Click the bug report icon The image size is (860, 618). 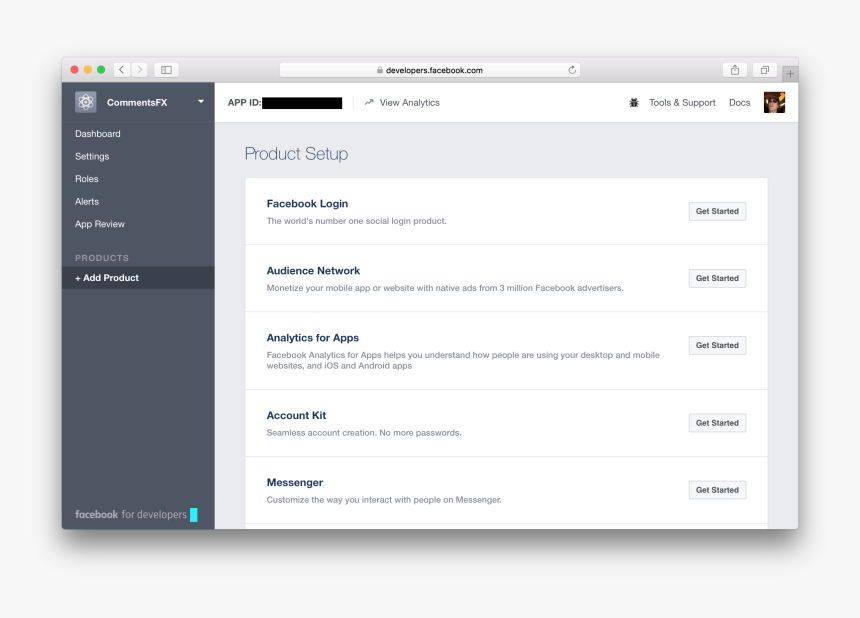[634, 103]
